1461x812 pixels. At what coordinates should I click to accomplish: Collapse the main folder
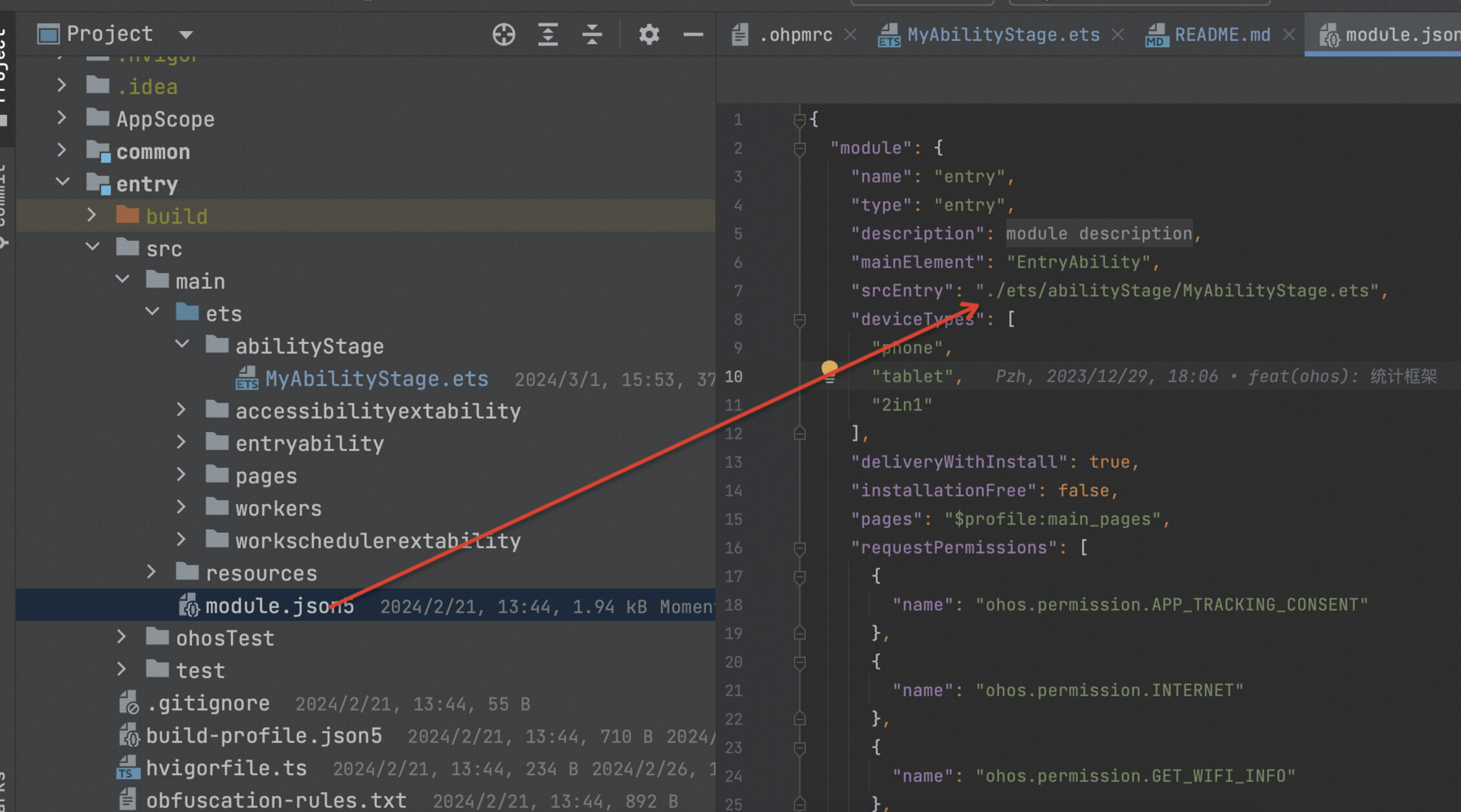tap(122, 279)
